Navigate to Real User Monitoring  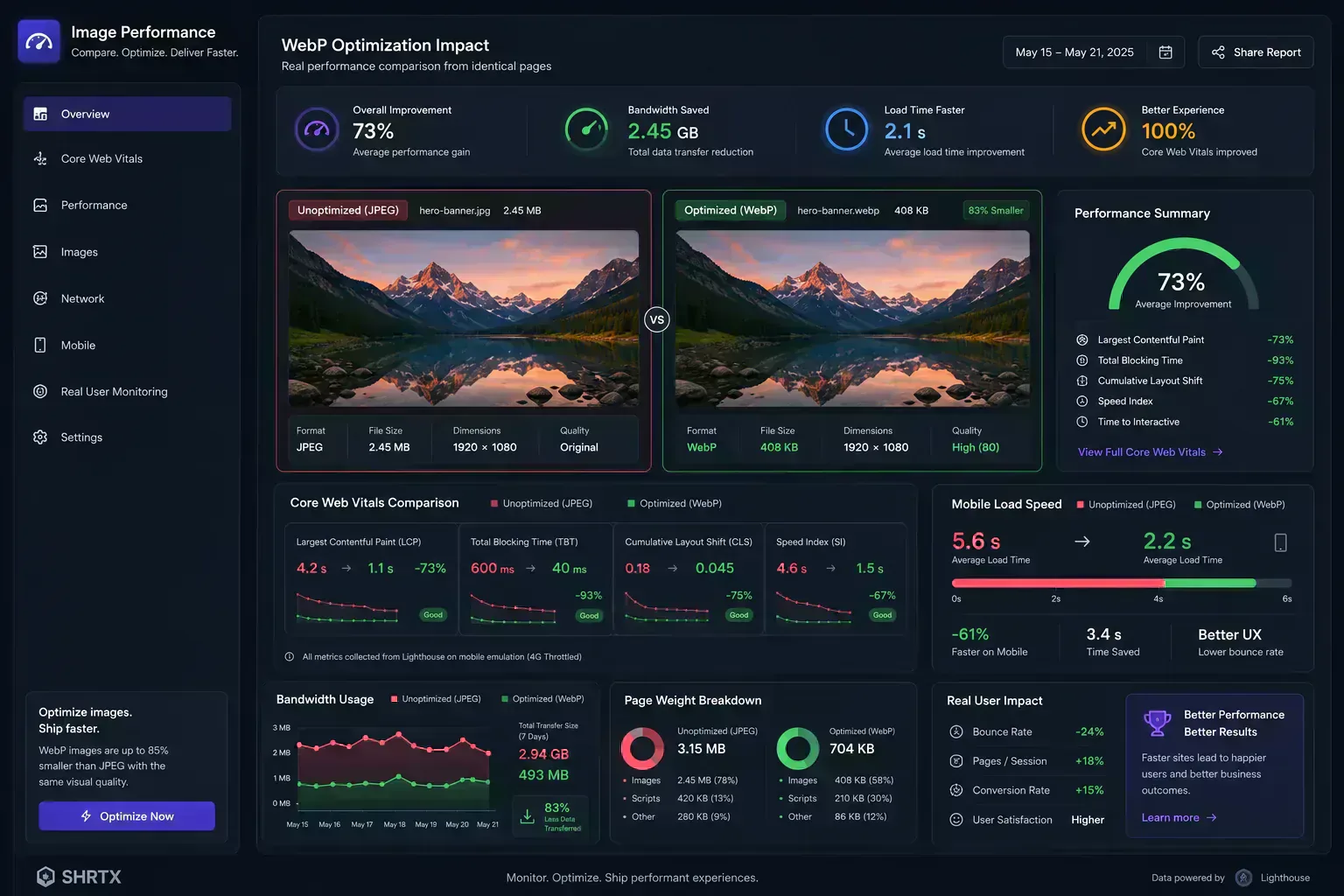pyautogui.click(x=127, y=391)
